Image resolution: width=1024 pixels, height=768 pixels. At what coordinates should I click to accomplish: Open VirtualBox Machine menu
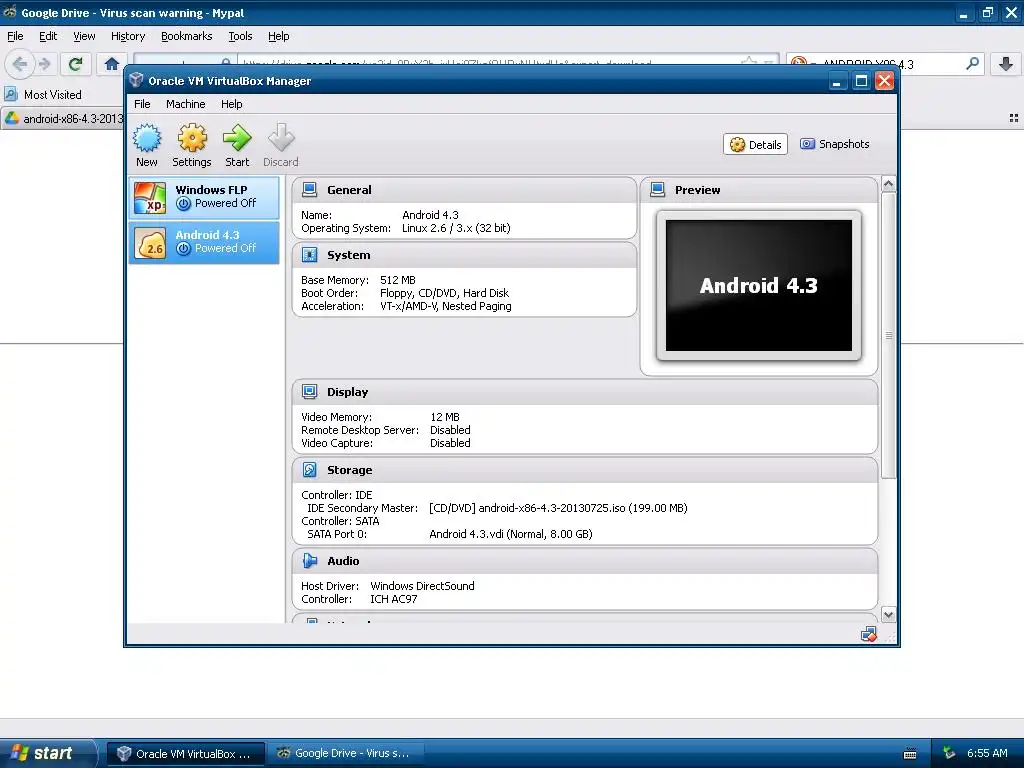(x=185, y=104)
